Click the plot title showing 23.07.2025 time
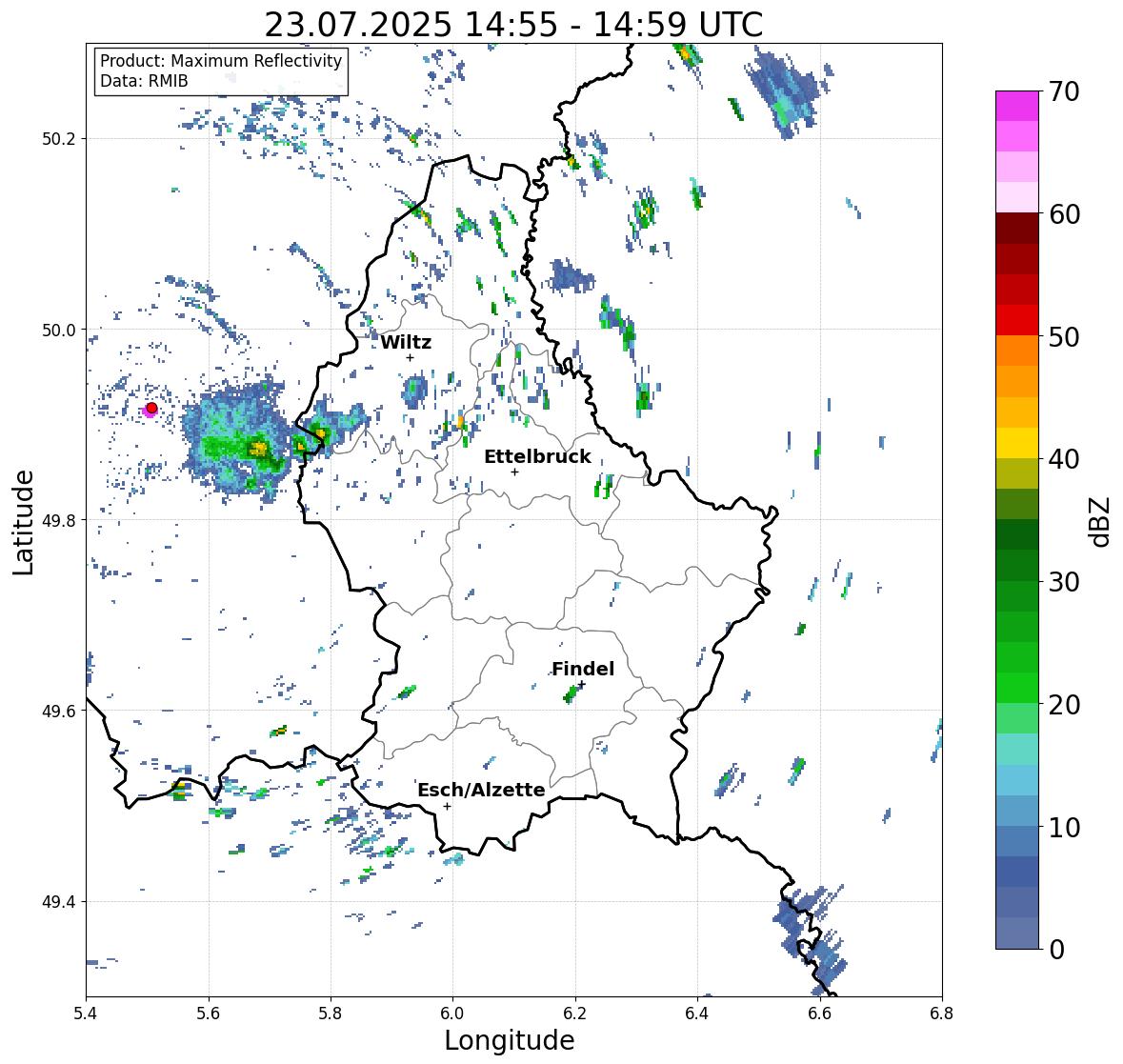This screenshot has height=1064, width=1123. (513, 25)
